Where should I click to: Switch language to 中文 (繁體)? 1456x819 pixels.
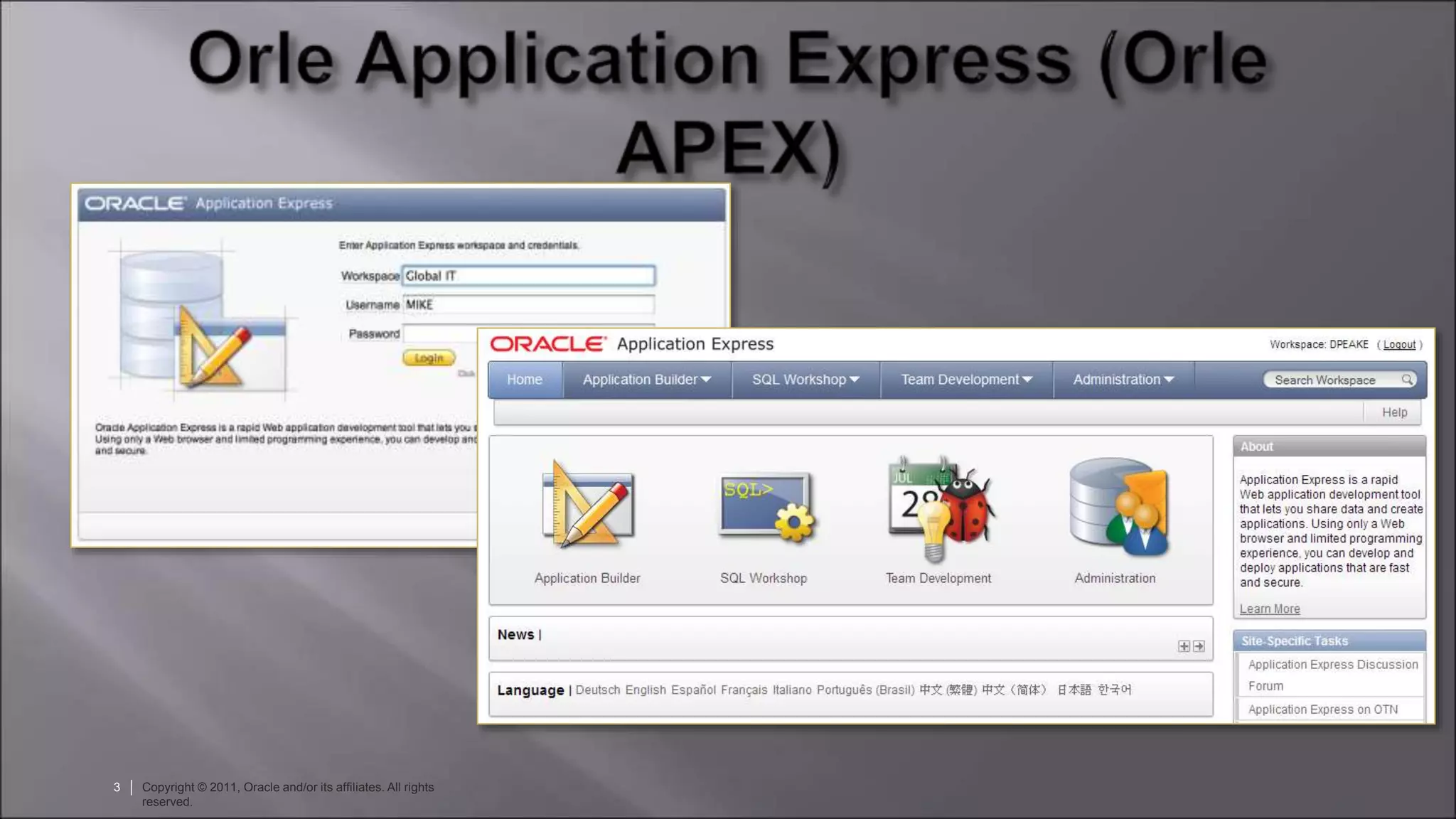tap(948, 690)
